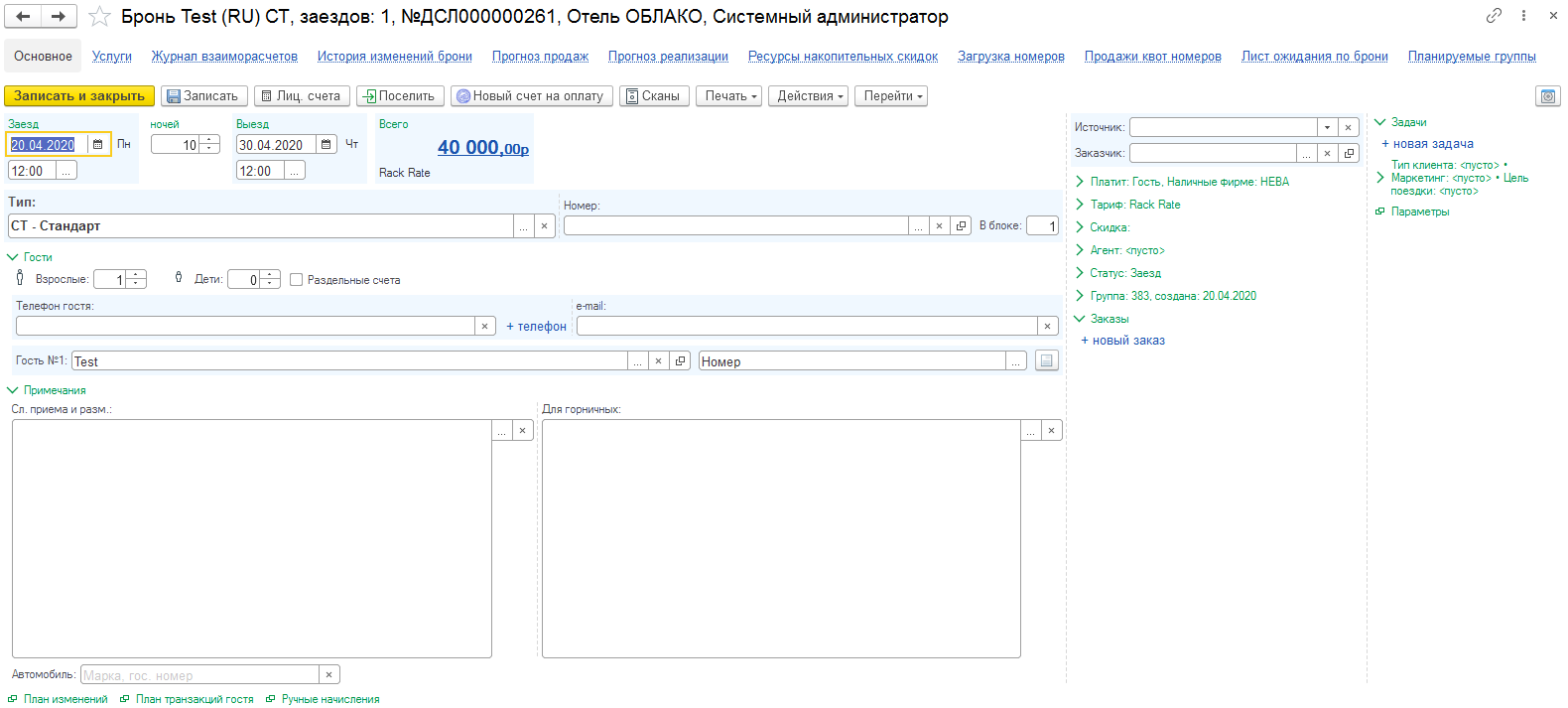
Task: Open guest document card icon
Action: click(1046, 361)
